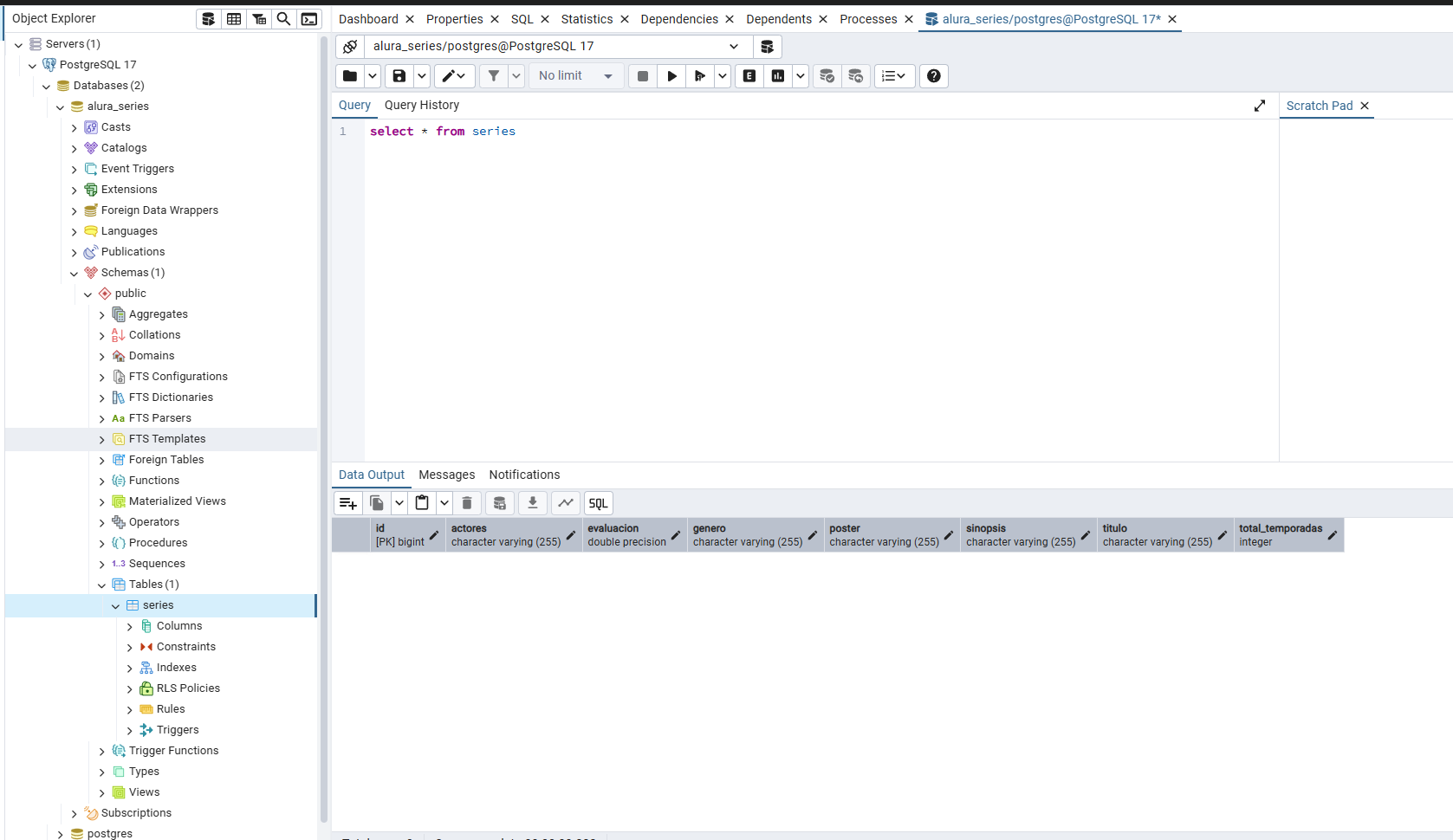Expand the Functions node
This screenshot has height=840, width=1453.
102,481
